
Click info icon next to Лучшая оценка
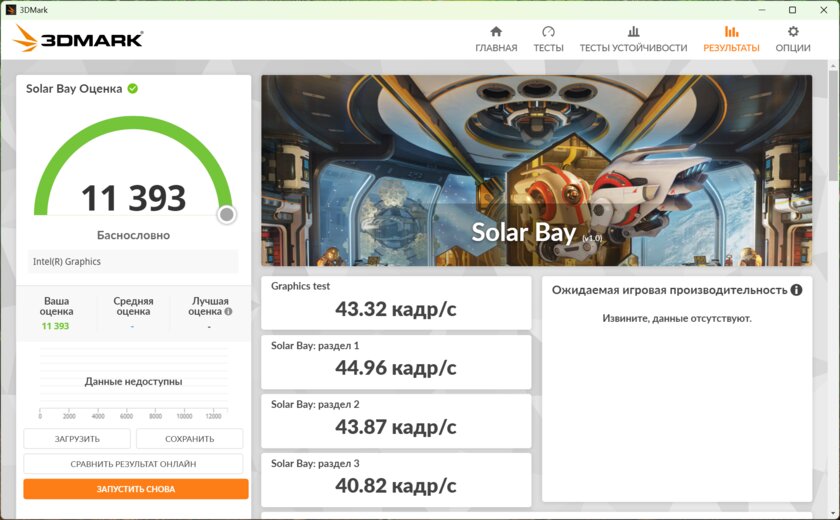tap(228, 311)
